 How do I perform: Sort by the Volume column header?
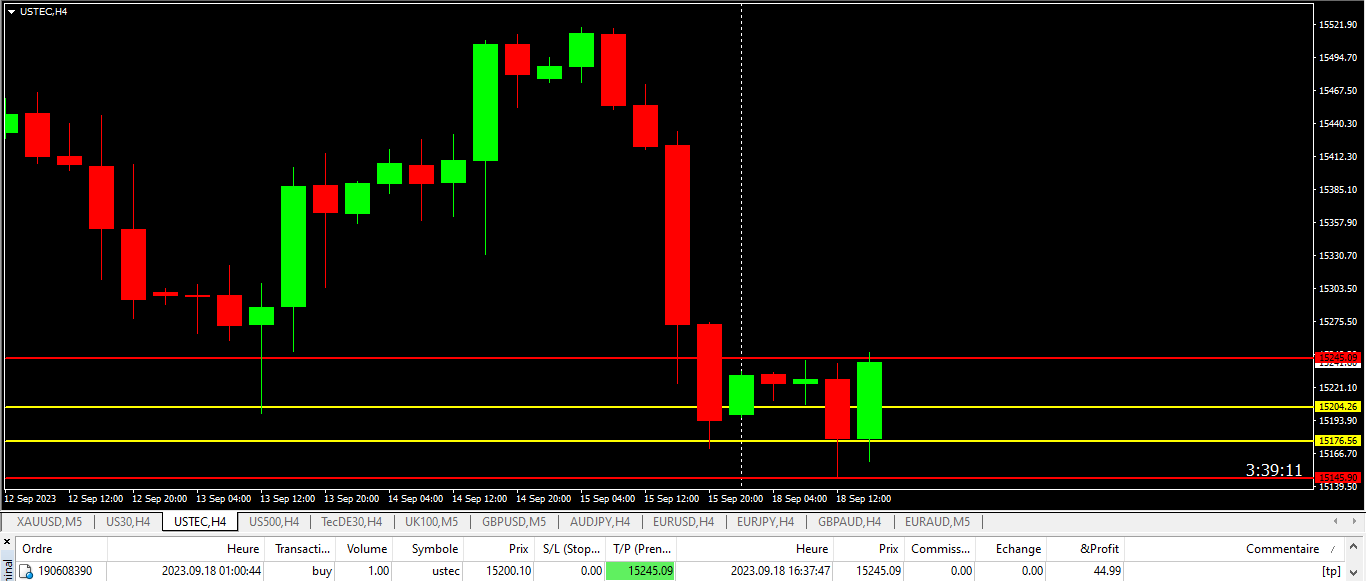pos(366,549)
